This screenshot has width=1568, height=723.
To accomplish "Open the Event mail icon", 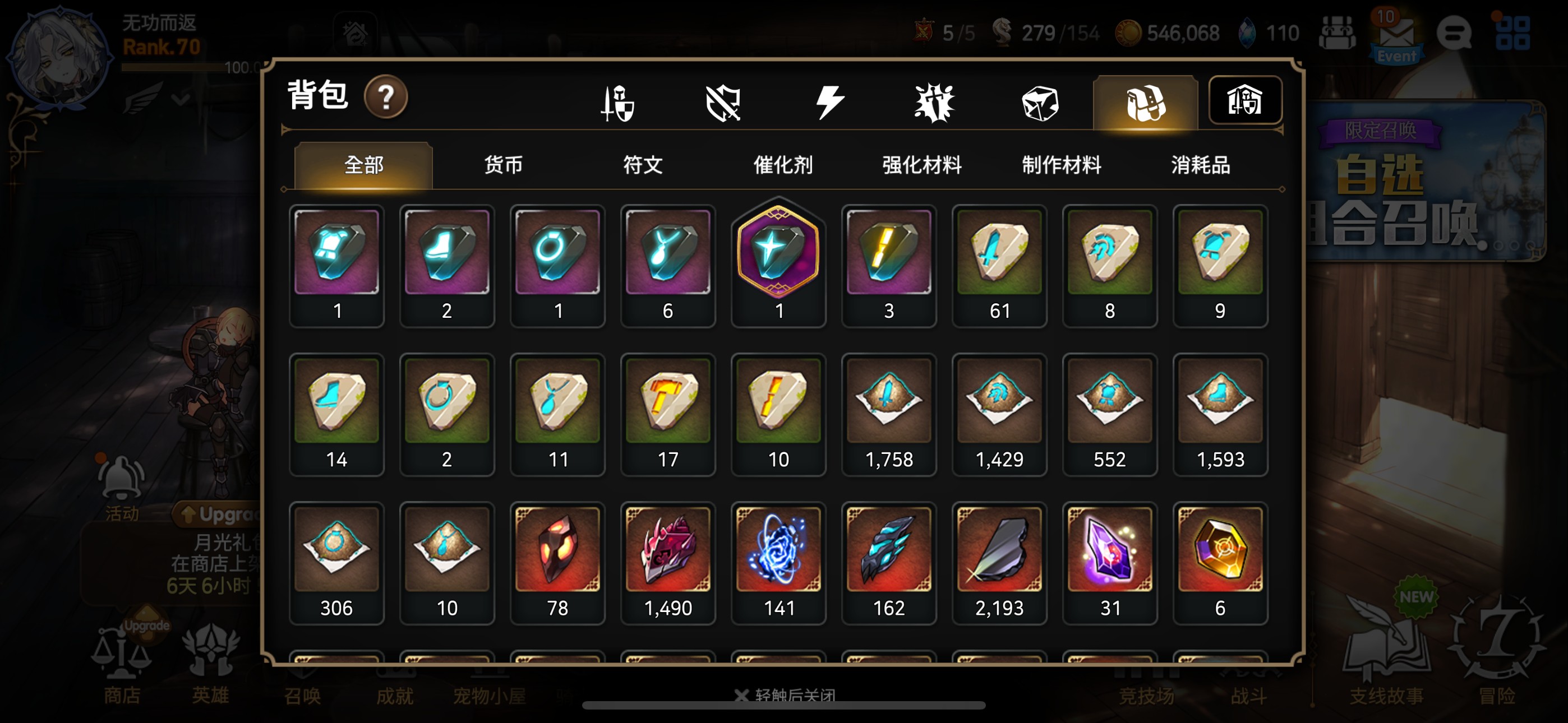I will coord(1396,36).
